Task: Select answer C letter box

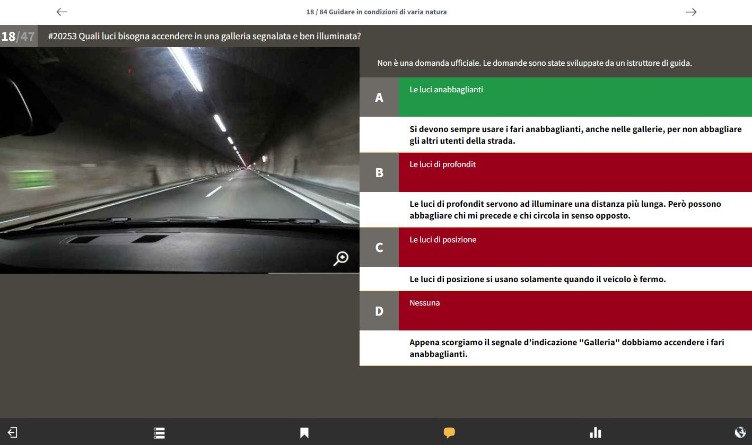Action: (379, 247)
